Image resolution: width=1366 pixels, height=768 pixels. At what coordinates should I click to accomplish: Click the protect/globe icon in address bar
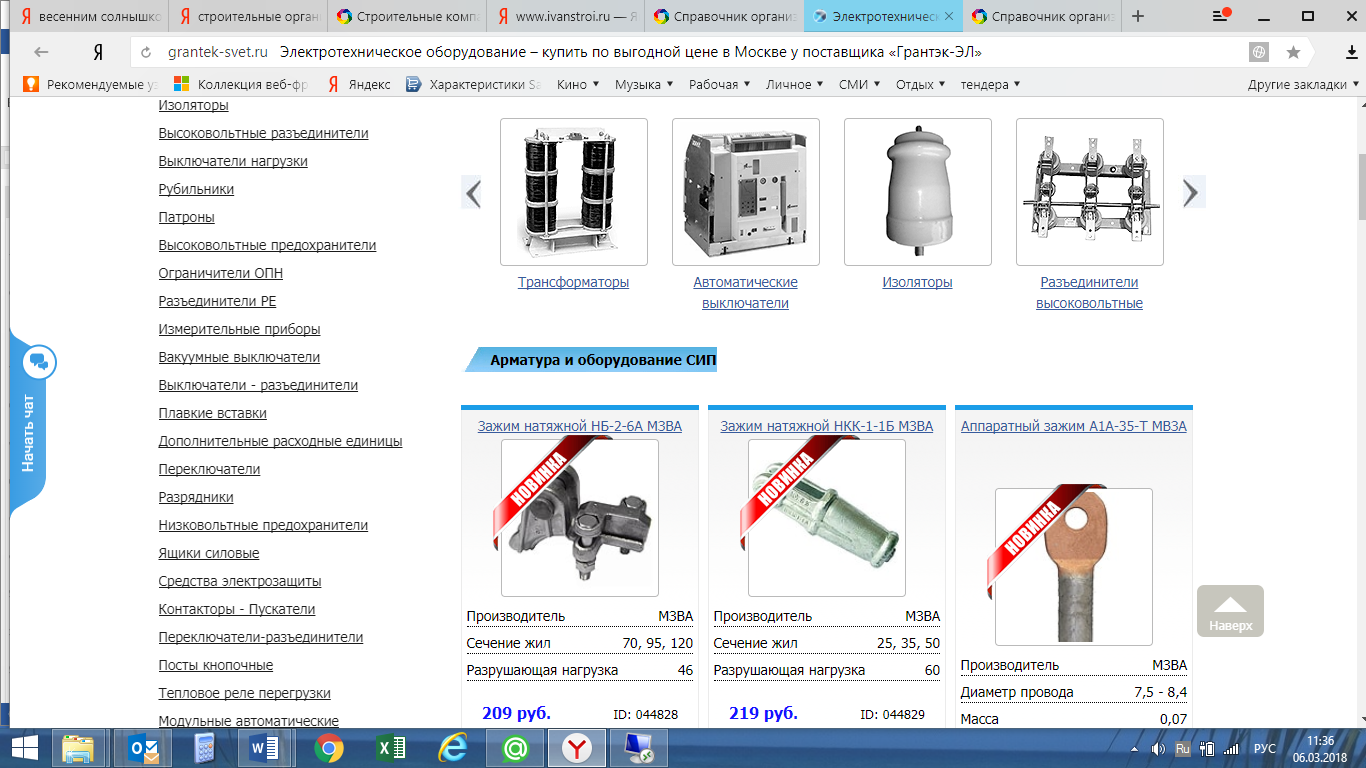(x=1259, y=52)
